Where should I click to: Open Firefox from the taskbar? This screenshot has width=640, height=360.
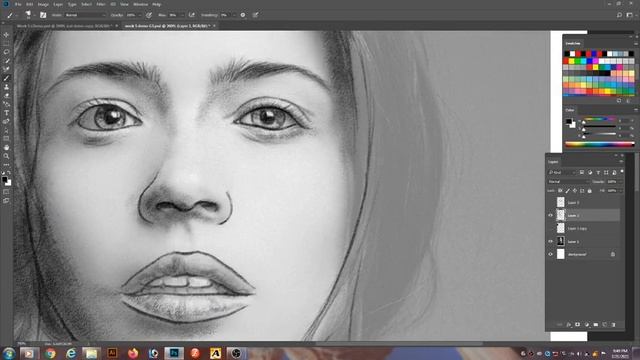133,353
